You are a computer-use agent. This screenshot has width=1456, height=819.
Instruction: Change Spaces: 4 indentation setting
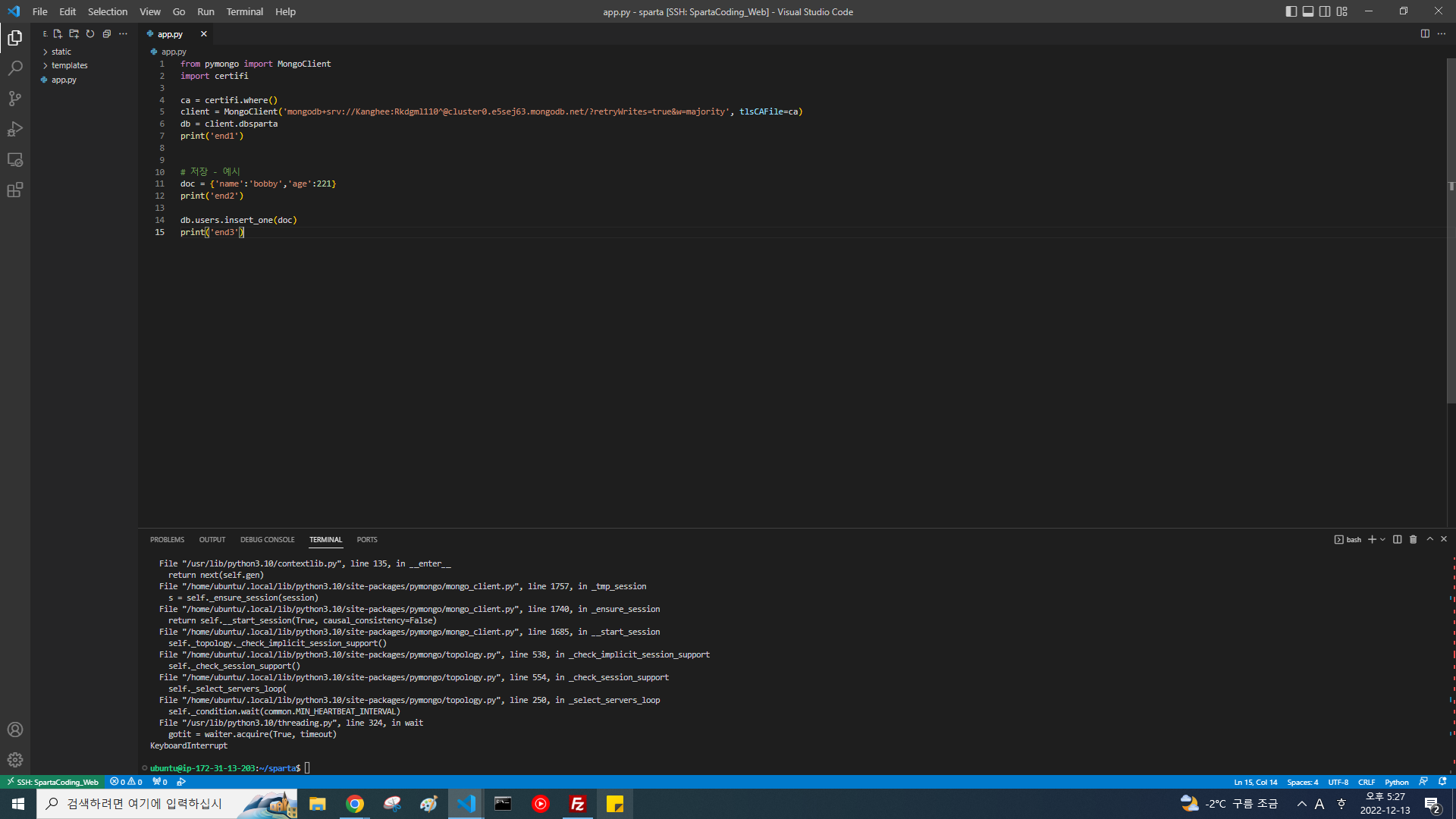[1303, 782]
